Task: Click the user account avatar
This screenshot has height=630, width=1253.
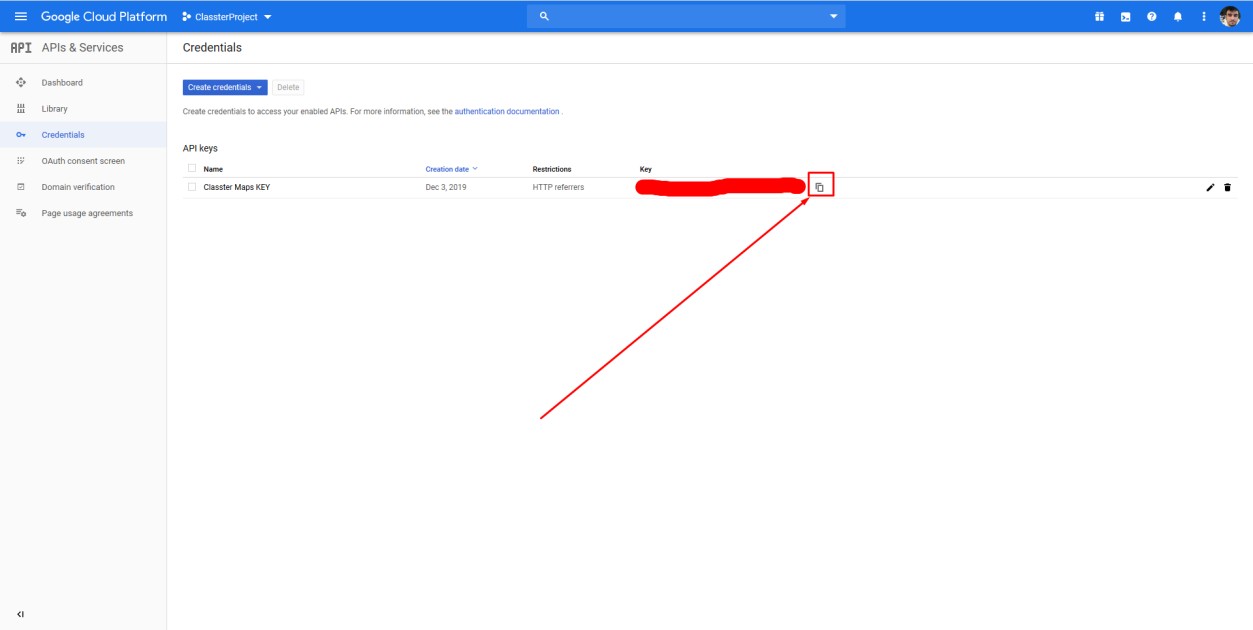Action: click(1230, 16)
